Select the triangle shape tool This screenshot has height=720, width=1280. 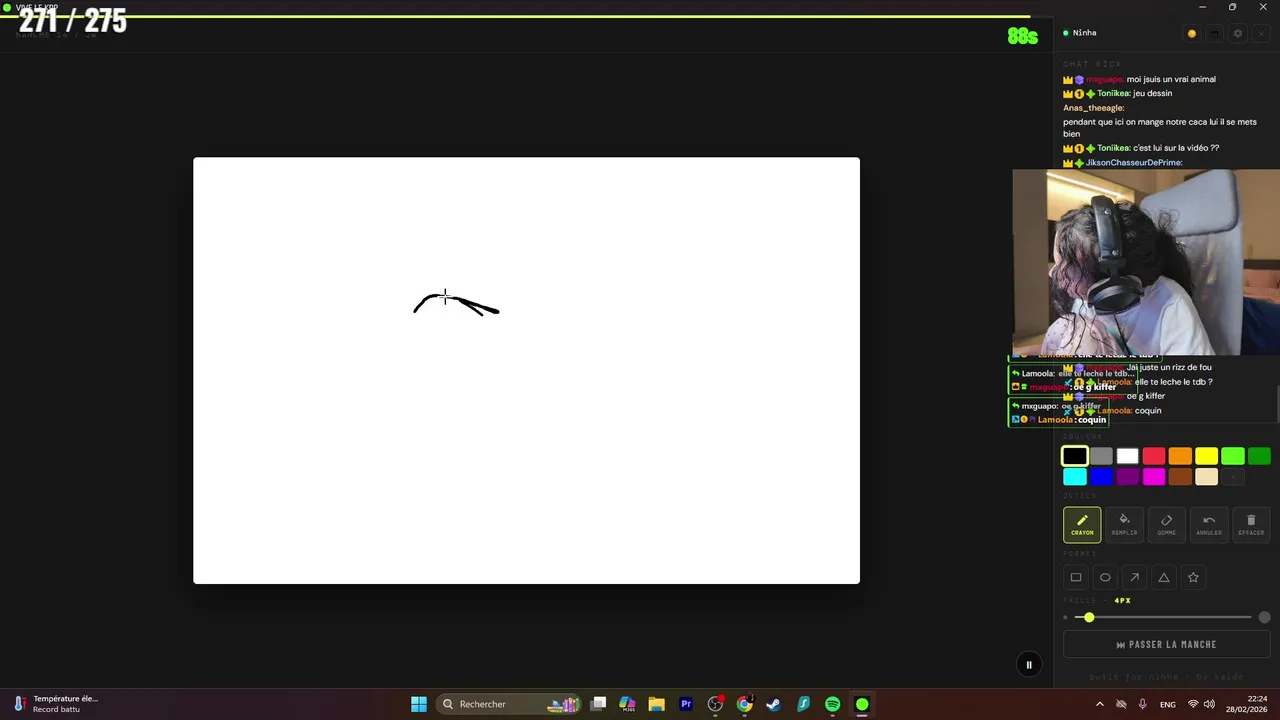1164,577
